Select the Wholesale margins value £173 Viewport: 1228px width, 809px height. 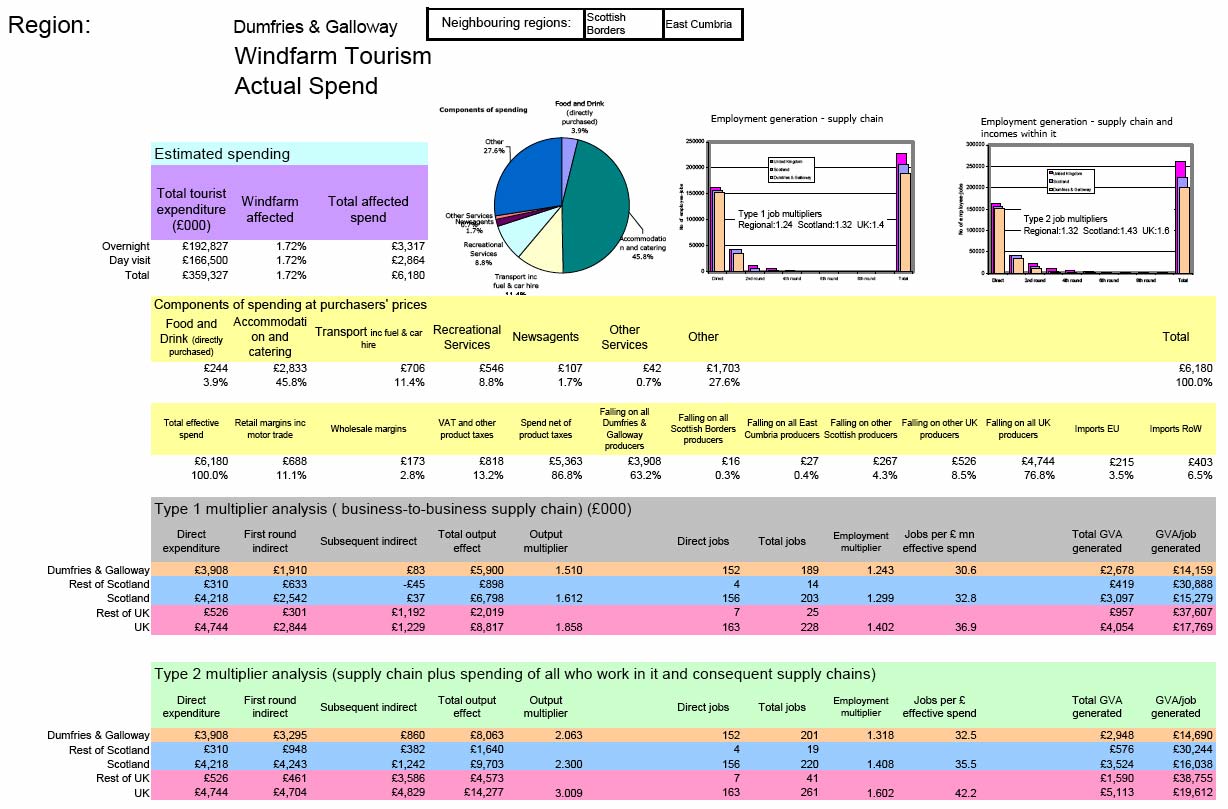[412, 461]
